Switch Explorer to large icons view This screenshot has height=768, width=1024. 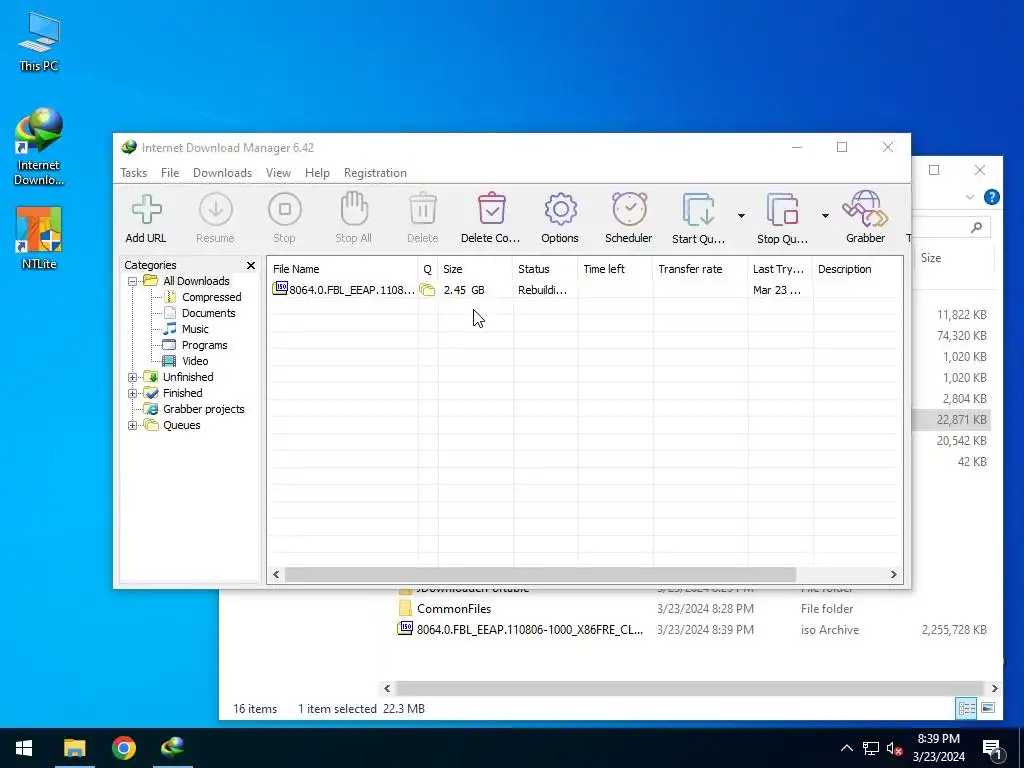click(x=988, y=708)
